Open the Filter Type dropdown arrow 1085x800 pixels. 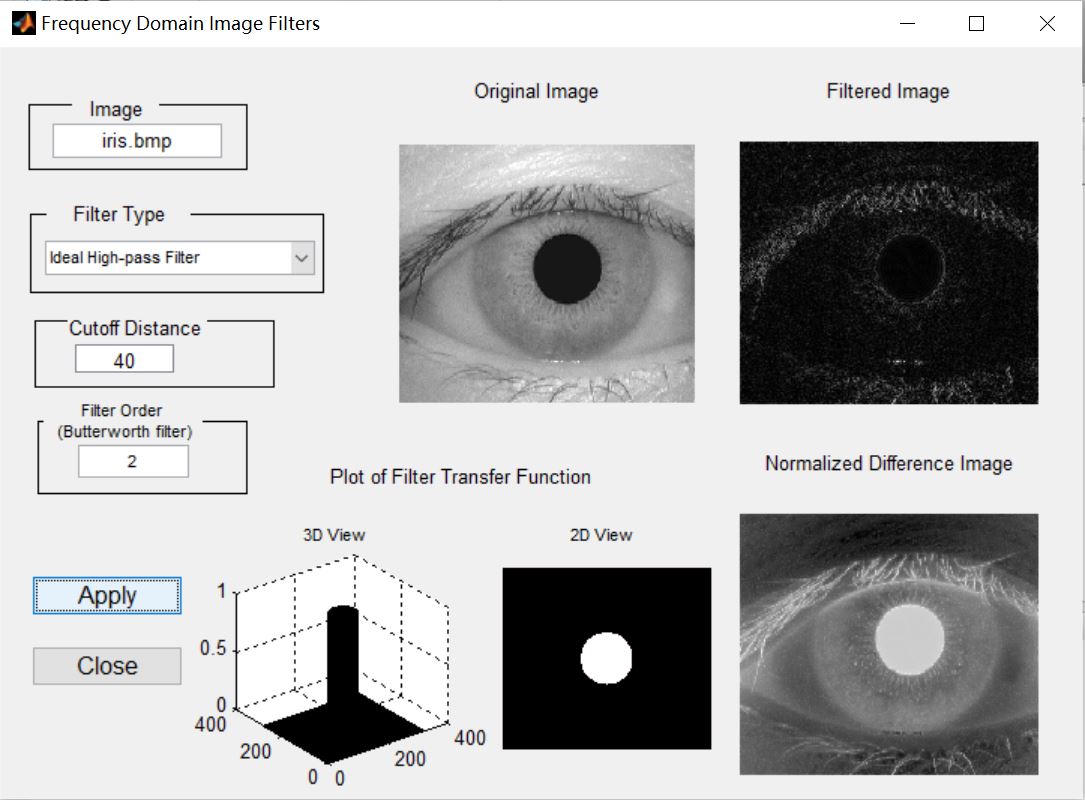[x=302, y=258]
